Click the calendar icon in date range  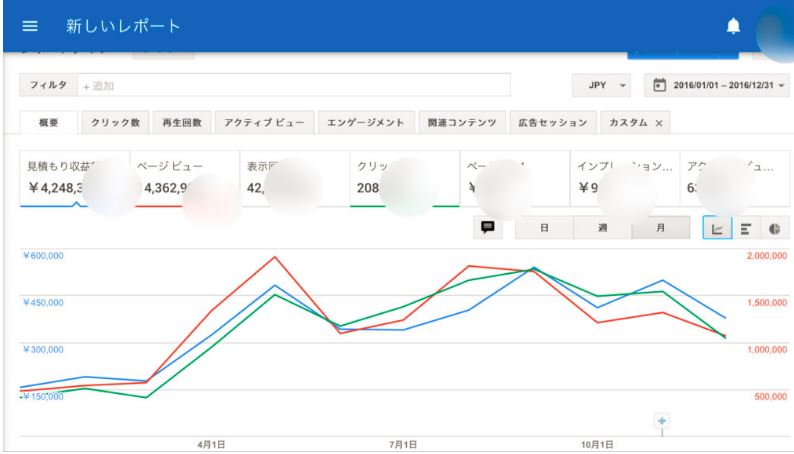(659, 85)
